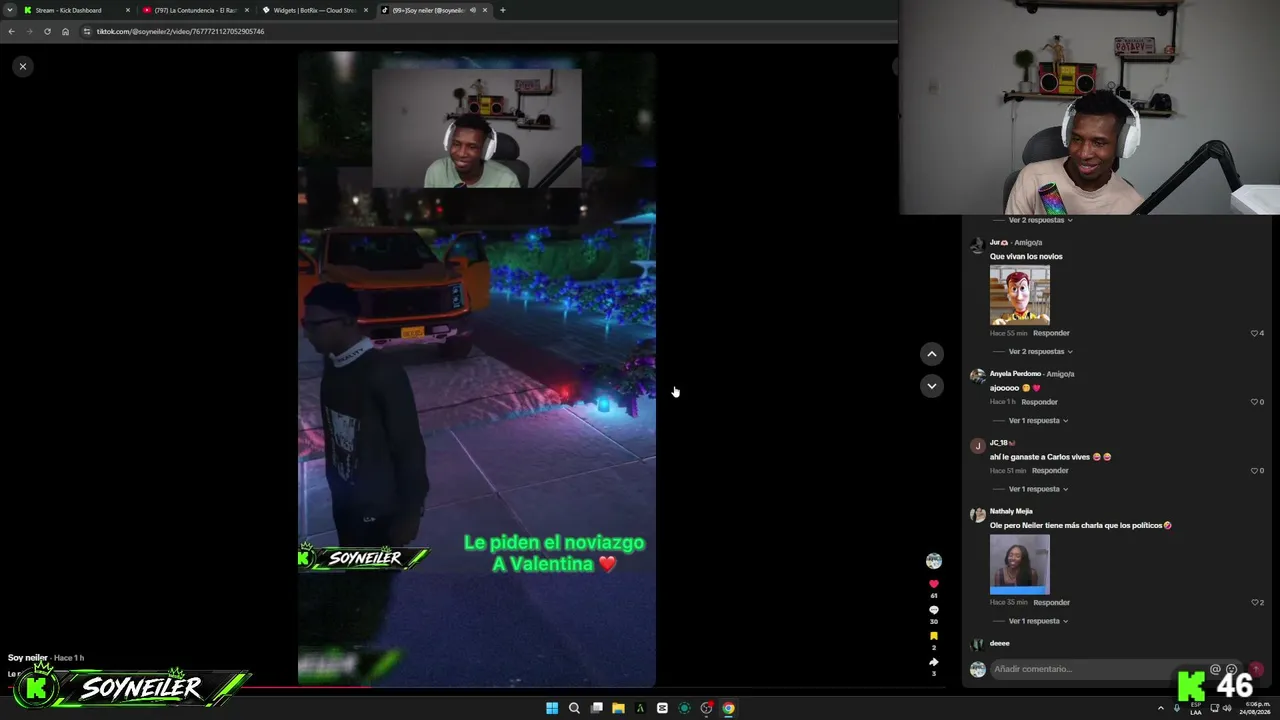The image size is (1280, 720).
Task: Expand the 'Ver 1 respuesta' under Anyela Perdomo
Action: (1038, 421)
